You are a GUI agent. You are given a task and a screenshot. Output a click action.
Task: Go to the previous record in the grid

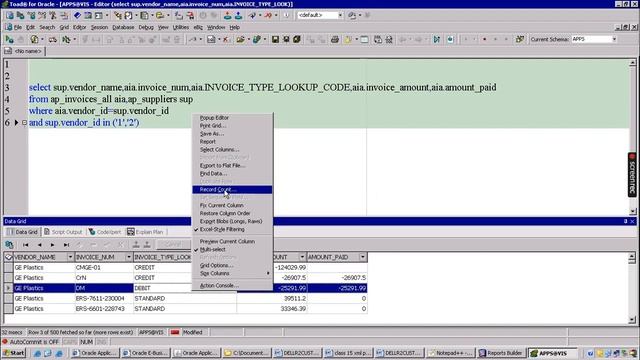click(39, 245)
